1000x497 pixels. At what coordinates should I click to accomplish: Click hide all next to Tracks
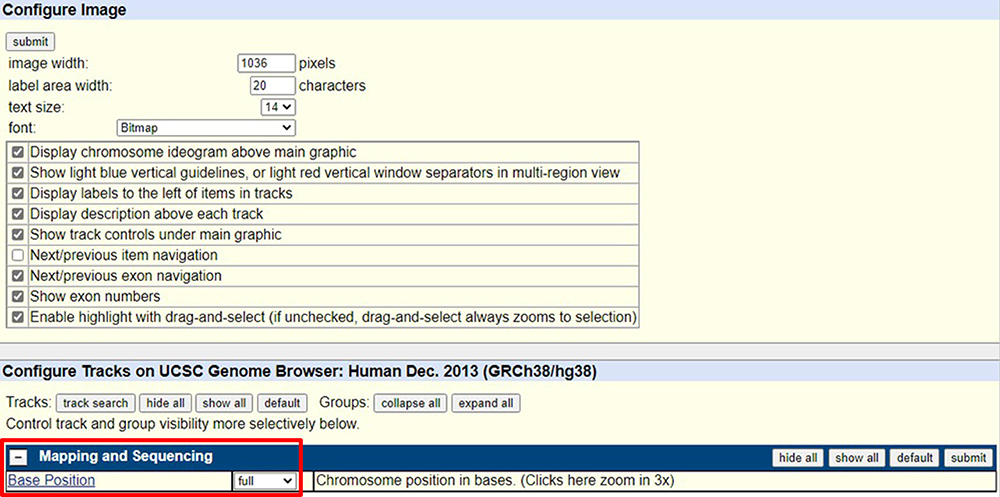click(x=166, y=403)
